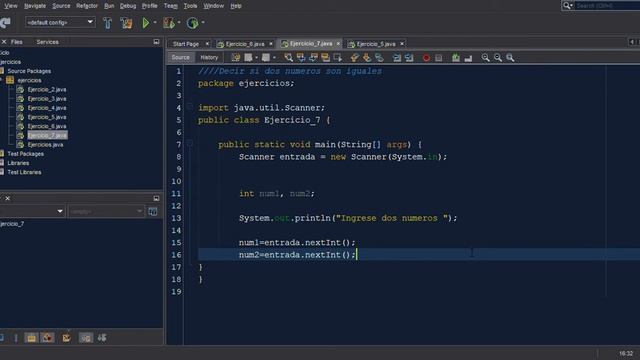Image resolution: width=640 pixels, height=360 pixels.
Task: Toggle Rectangular Selection icon
Action: [338, 58]
